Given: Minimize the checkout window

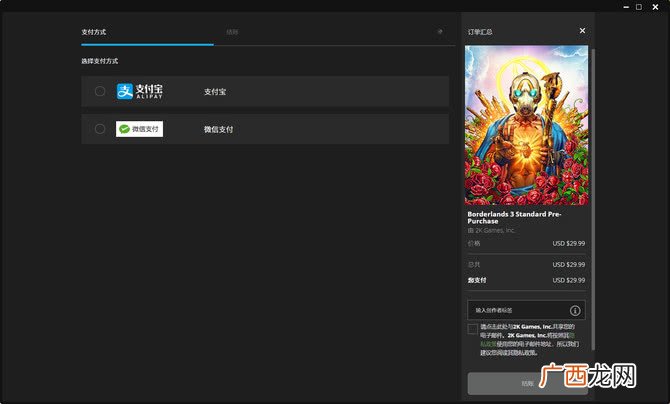Looking at the screenshot, I should [x=626, y=7].
